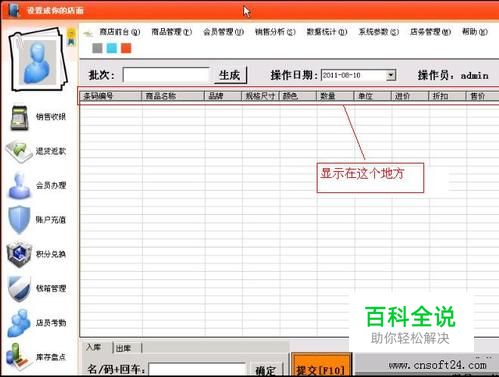The width and height of the screenshot is (499, 377).
Task: Choose the blue theme color swatch
Action: pyautogui.click(x=112, y=48)
